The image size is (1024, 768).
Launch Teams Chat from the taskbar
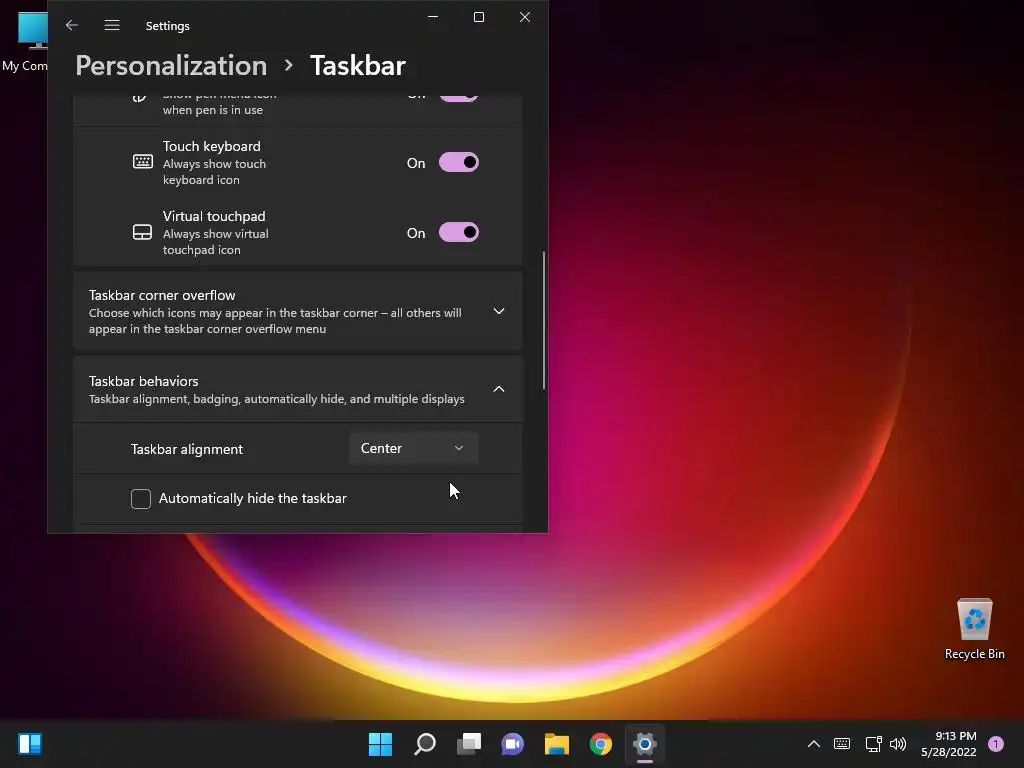point(513,744)
